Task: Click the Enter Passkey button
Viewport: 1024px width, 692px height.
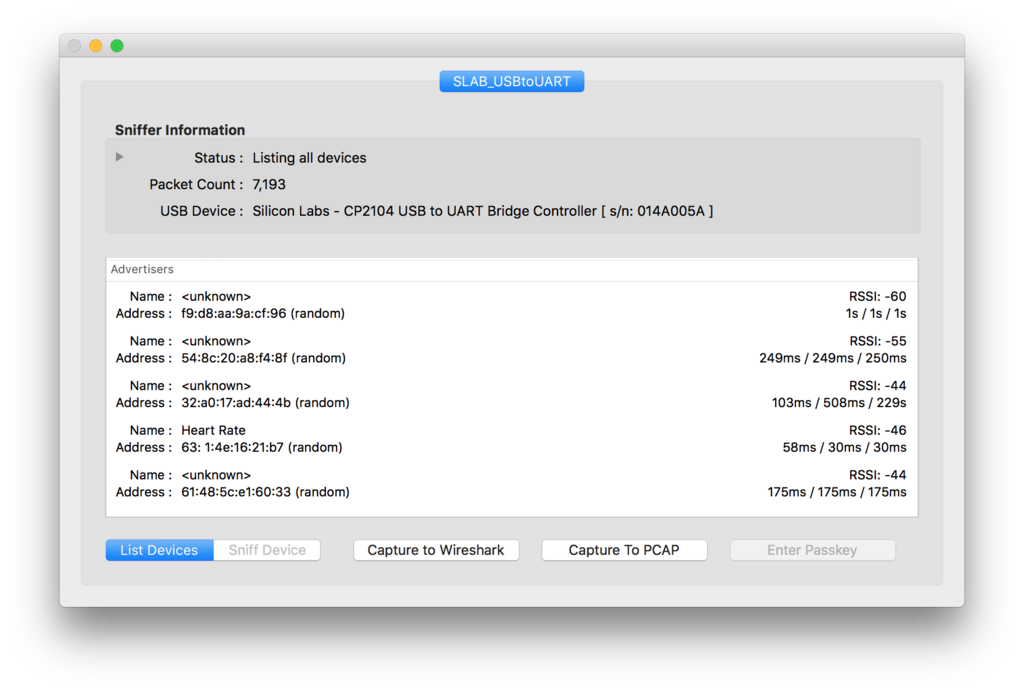Action: pyautogui.click(x=812, y=550)
